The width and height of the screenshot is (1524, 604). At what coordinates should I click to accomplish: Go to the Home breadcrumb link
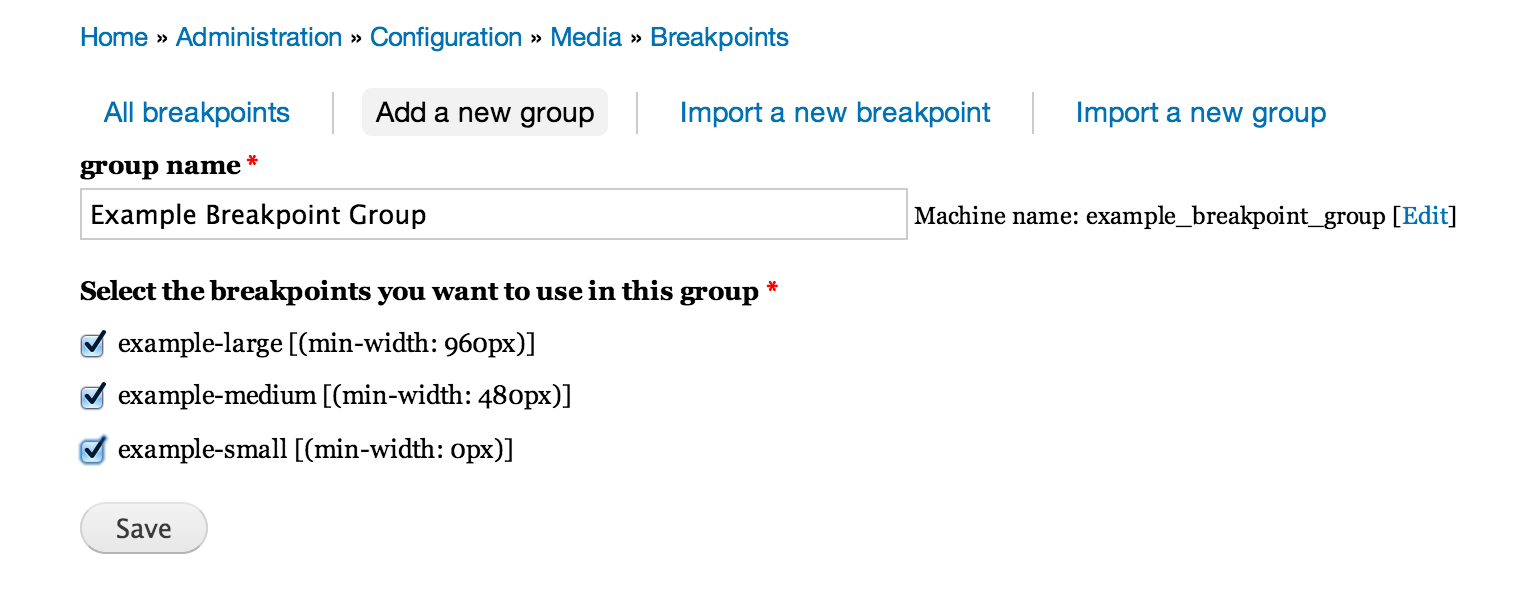click(x=114, y=38)
